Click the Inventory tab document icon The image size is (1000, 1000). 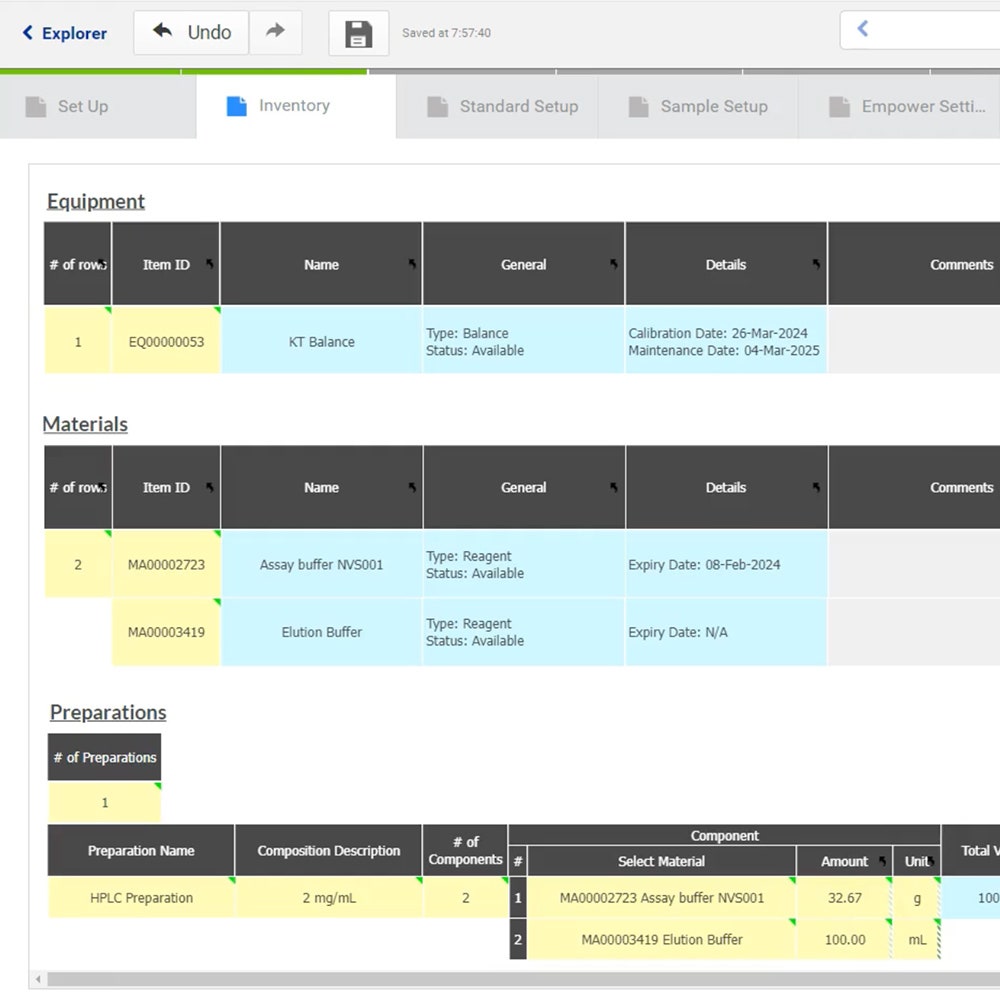tap(236, 106)
